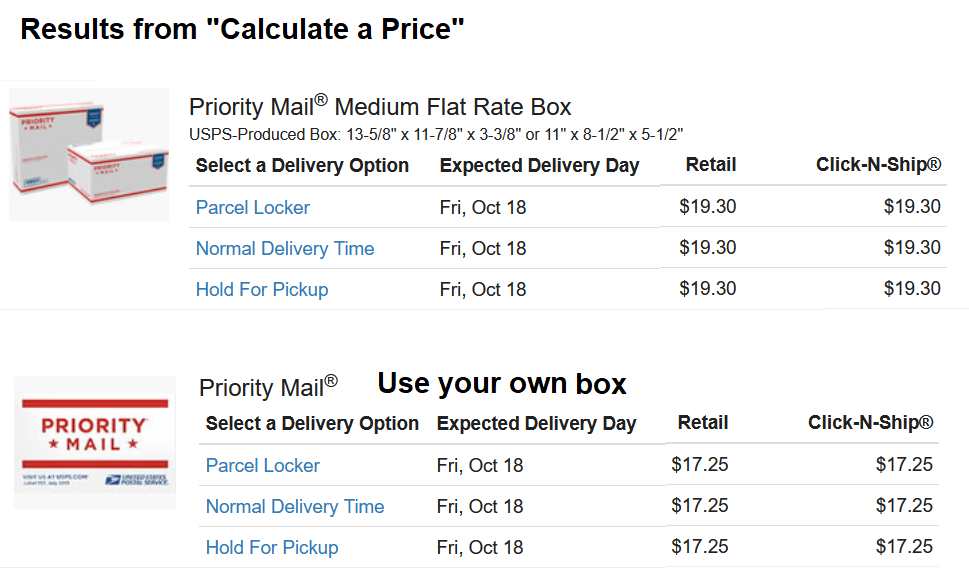Click the Retail column header in the Flat Rate table
The width and height of the screenshot is (969, 587).
coord(711,165)
